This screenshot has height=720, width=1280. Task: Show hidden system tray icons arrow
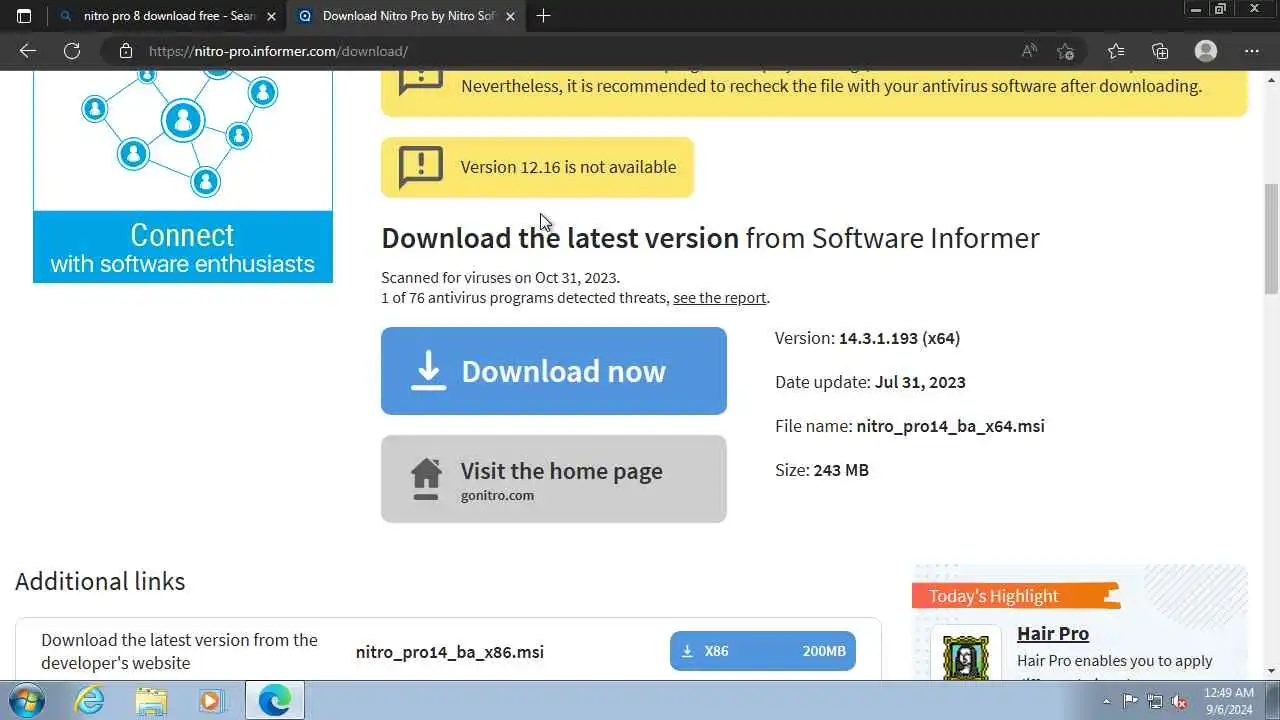point(1106,701)
